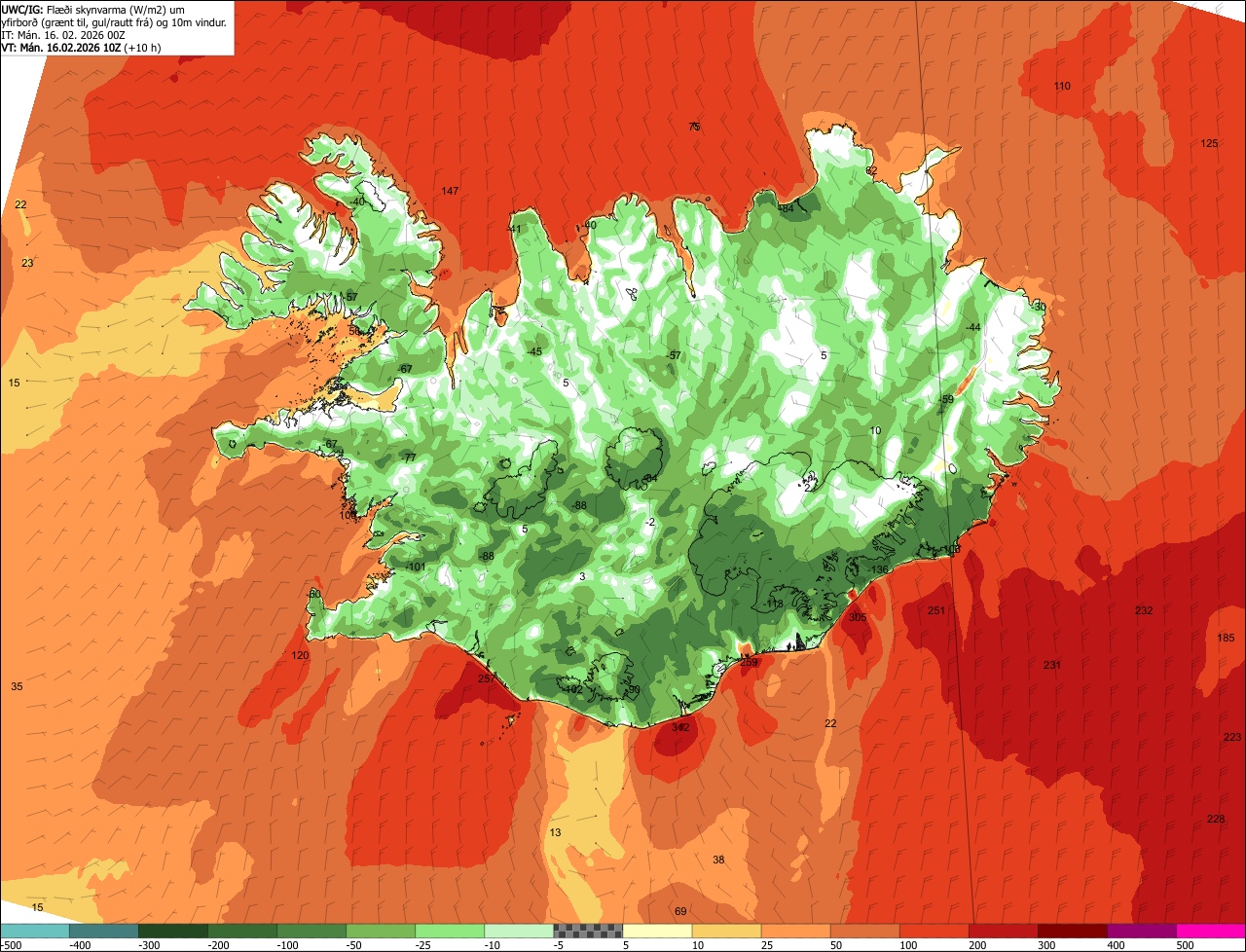Pick the -25 to -10 light green legend swatch
The width and height of the screenshot is (1246, 952).
click(x=450, y=930)
